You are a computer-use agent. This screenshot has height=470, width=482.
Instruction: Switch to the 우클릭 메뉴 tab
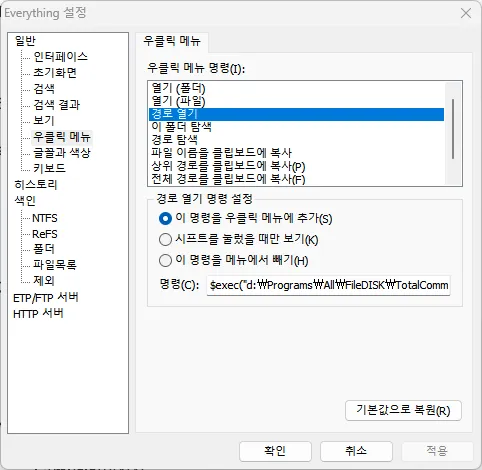172,41
